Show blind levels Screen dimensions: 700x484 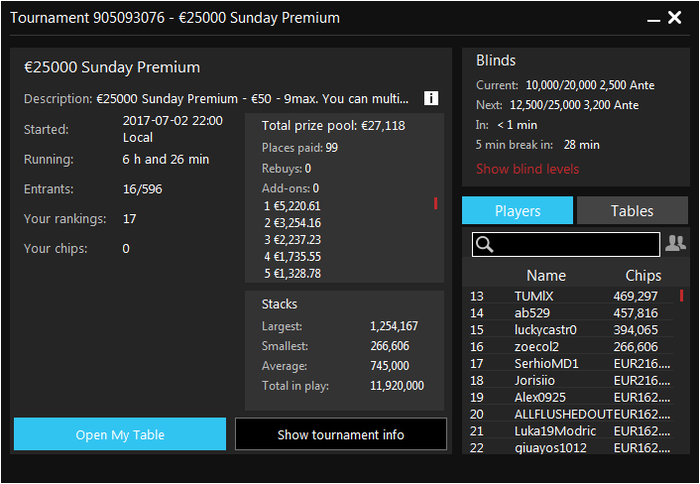click(527, 169)
